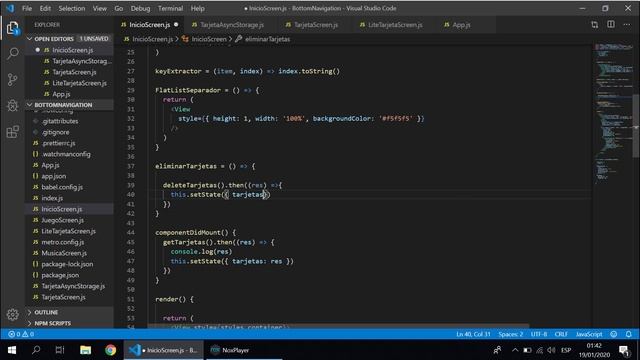The width and height of the screenshot is (640, 360).
Task: Open the View menu
Action: 99,8
